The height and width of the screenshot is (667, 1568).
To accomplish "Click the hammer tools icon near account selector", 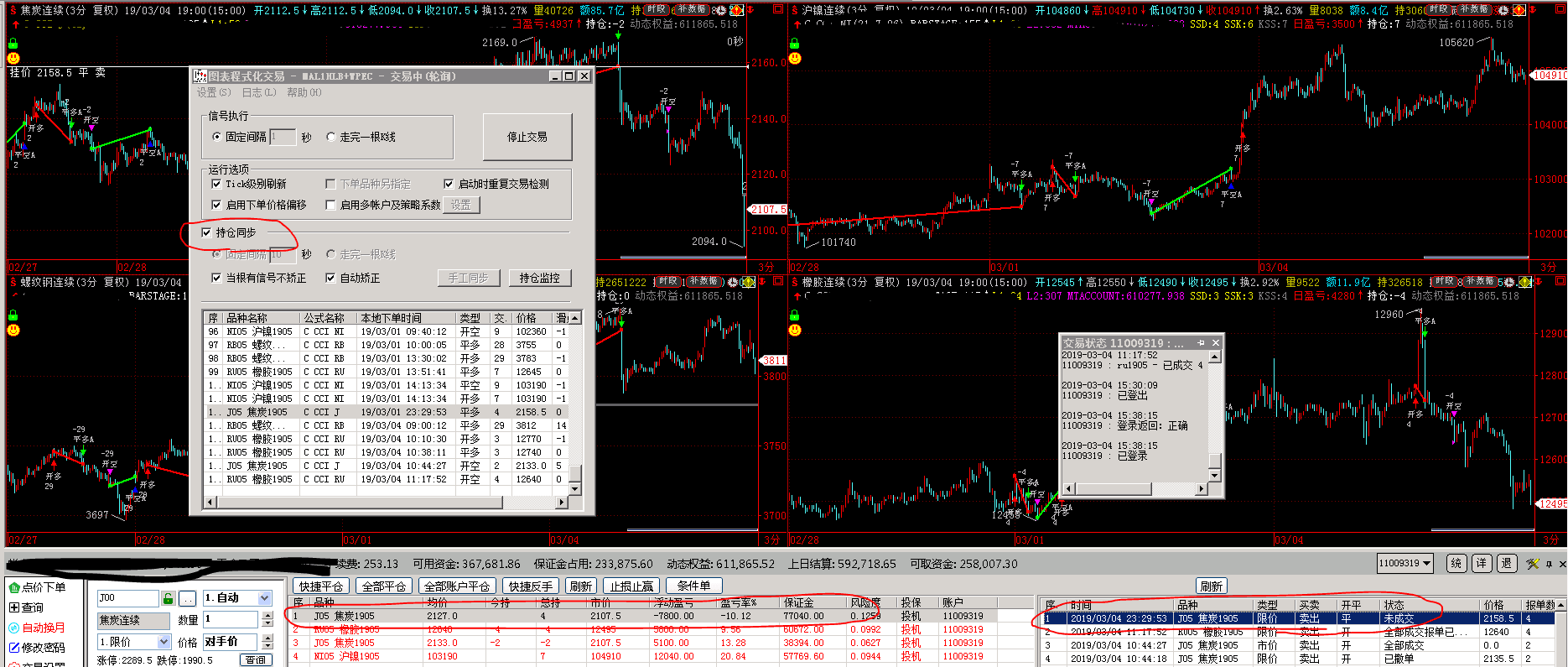I will [x=1533, y=564].
